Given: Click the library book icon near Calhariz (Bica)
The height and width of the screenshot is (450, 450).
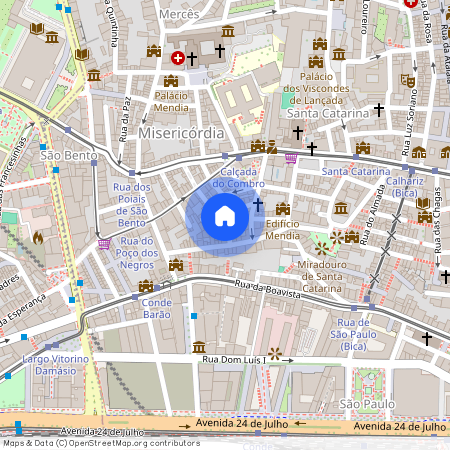Looking at the screenshot, I should tap(423, 203).
